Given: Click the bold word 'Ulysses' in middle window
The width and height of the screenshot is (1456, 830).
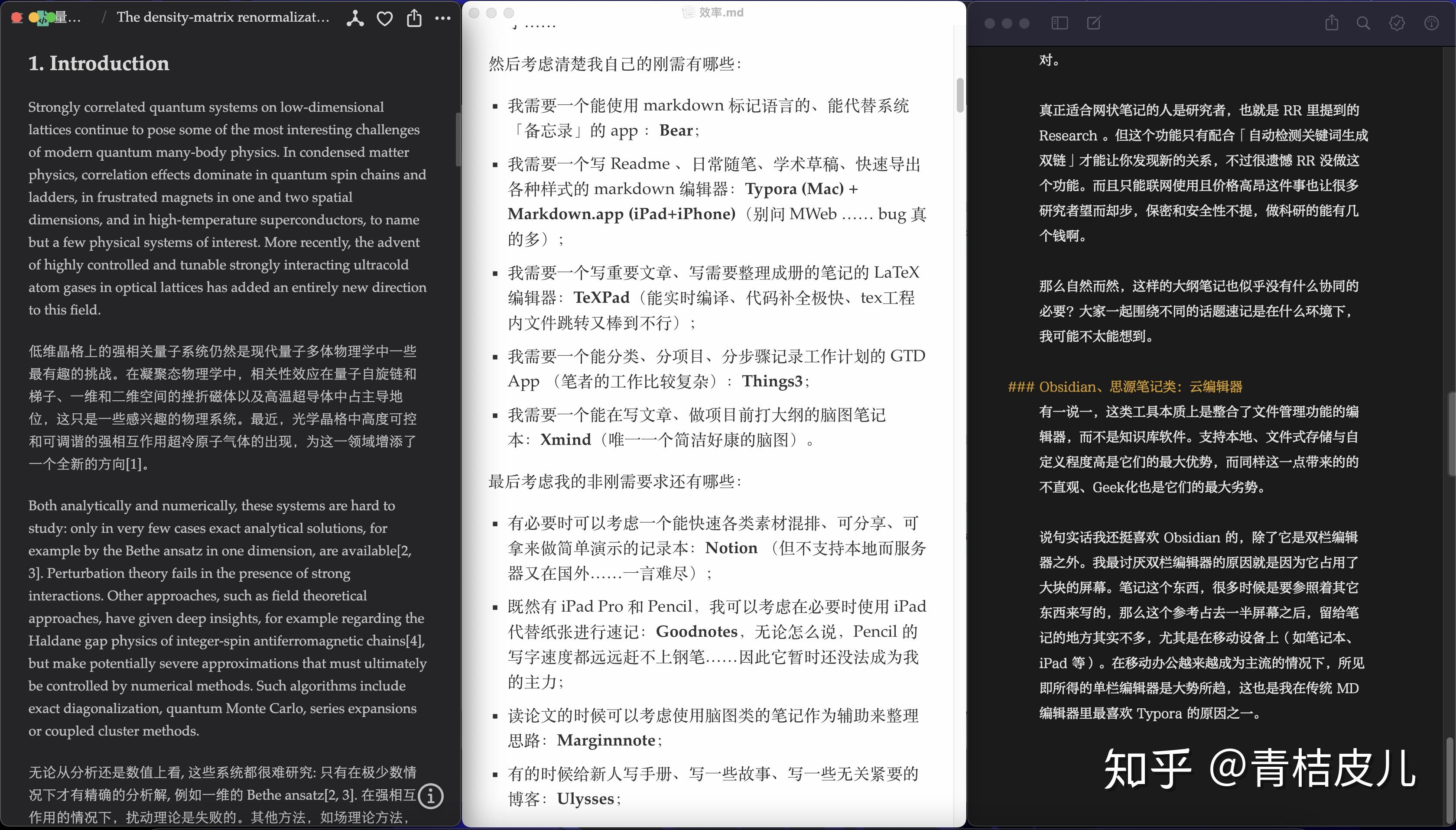Looking at the screenshot, I should coord(585,799).
